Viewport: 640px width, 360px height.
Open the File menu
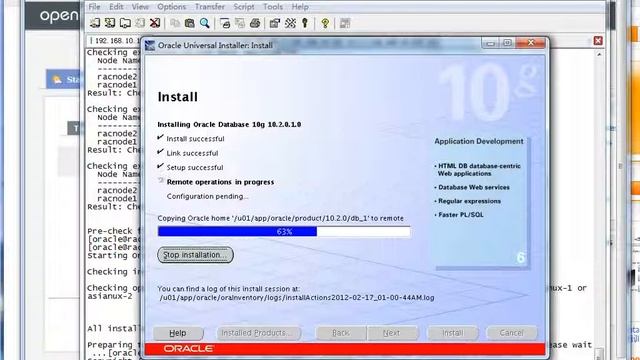pyautogui.click(x=94, y=7)
